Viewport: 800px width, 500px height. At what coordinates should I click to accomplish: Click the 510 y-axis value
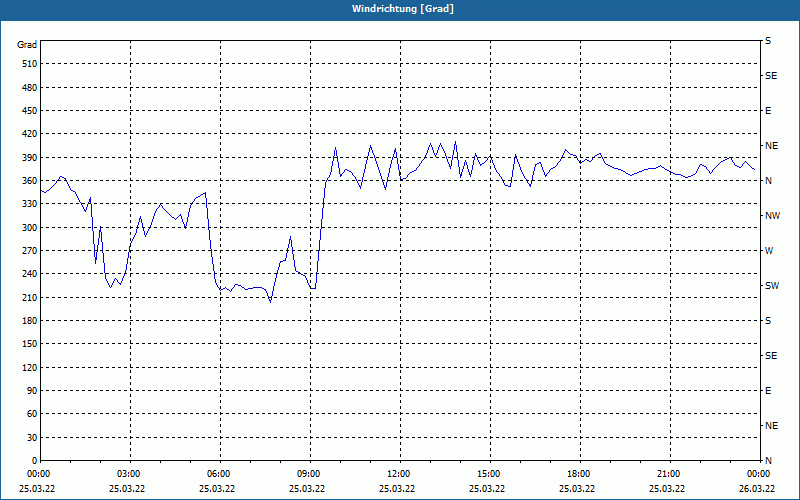(29, 64)
